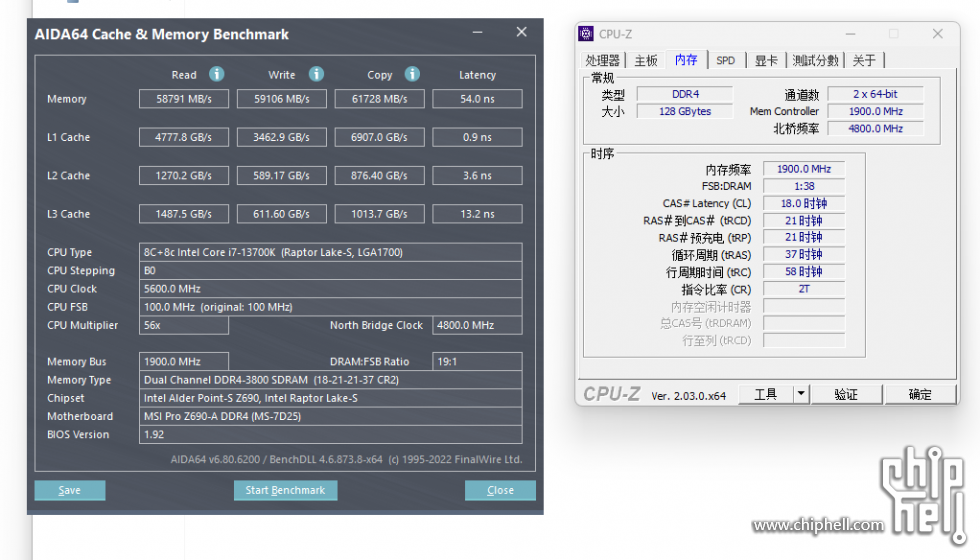This screenshot has height=560, width=980.
Task: Click the FSB:DRAM 1:38 value in CPU-Z
Action: click(x=804, y=186)
